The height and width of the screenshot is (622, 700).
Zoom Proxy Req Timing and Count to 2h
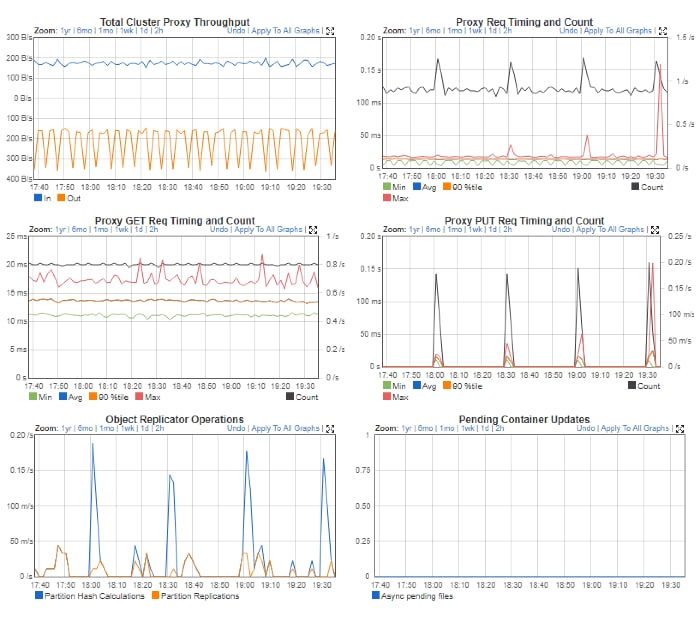click(x=508, y=30)
